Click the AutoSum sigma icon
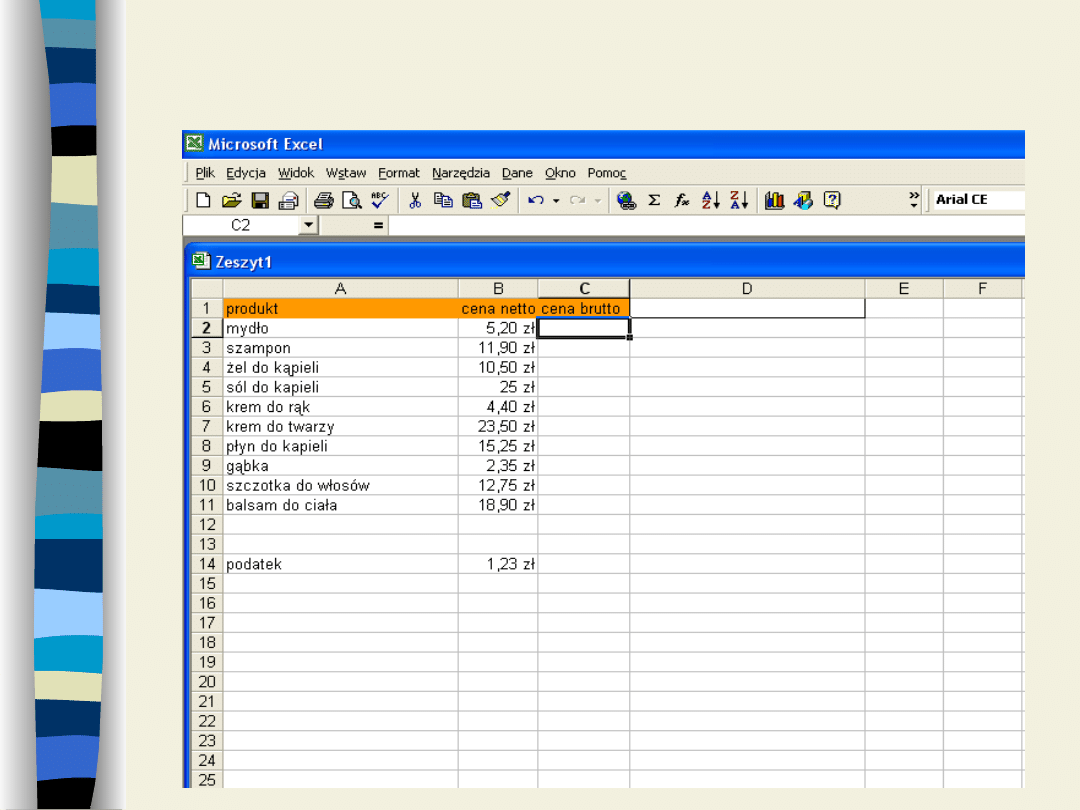The width and height of the screenshot is (1080, 810). (x=654, y=200)
